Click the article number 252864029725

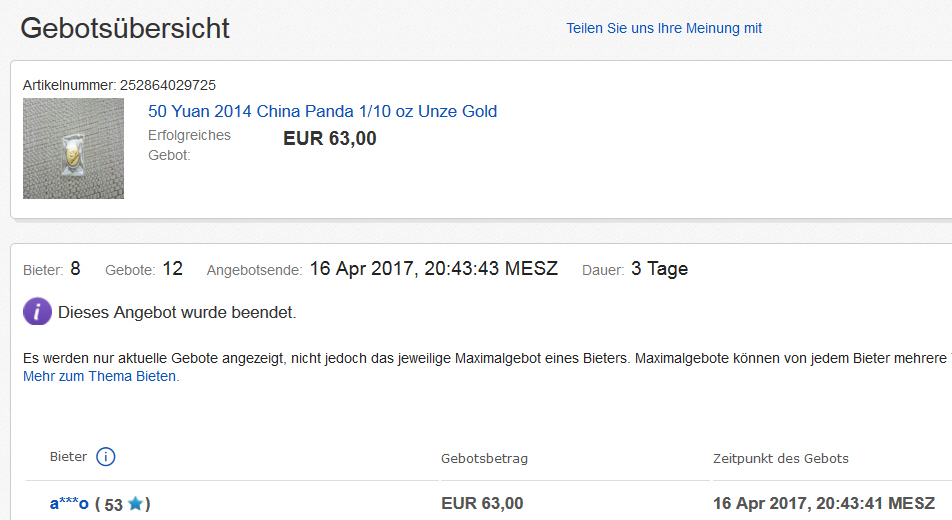(x=168, y=85)
